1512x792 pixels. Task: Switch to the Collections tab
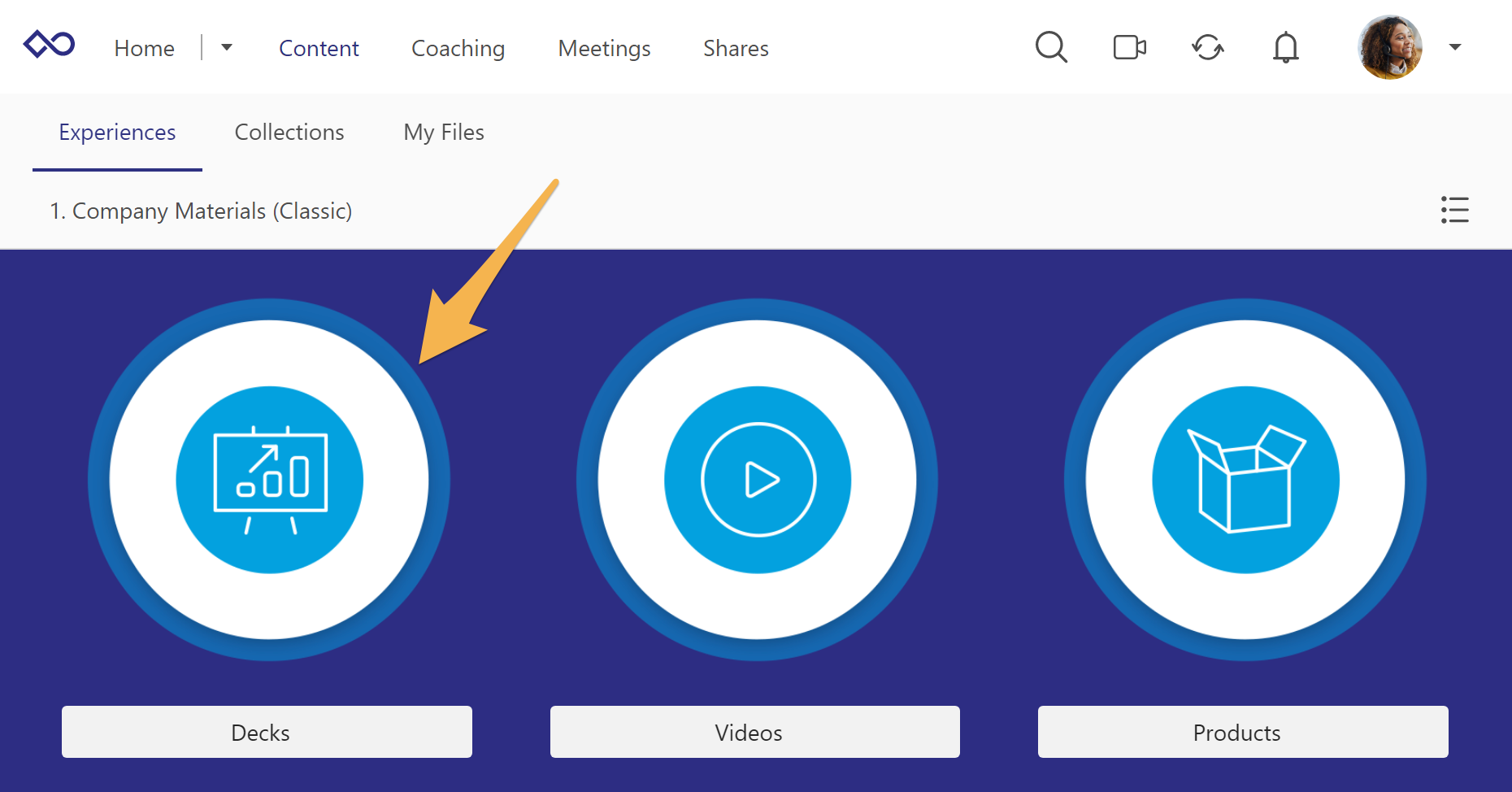click(289, 132)
